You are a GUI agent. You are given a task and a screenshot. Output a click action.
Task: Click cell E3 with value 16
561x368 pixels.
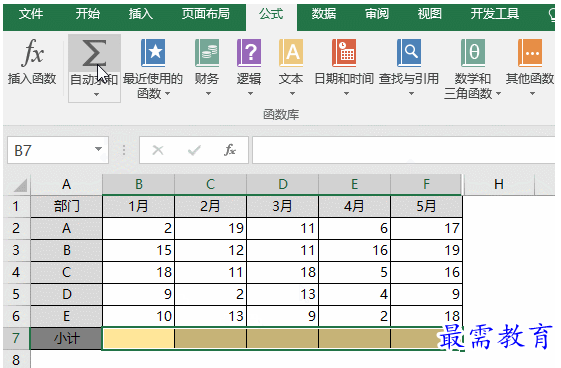click(x=355, y=250)
